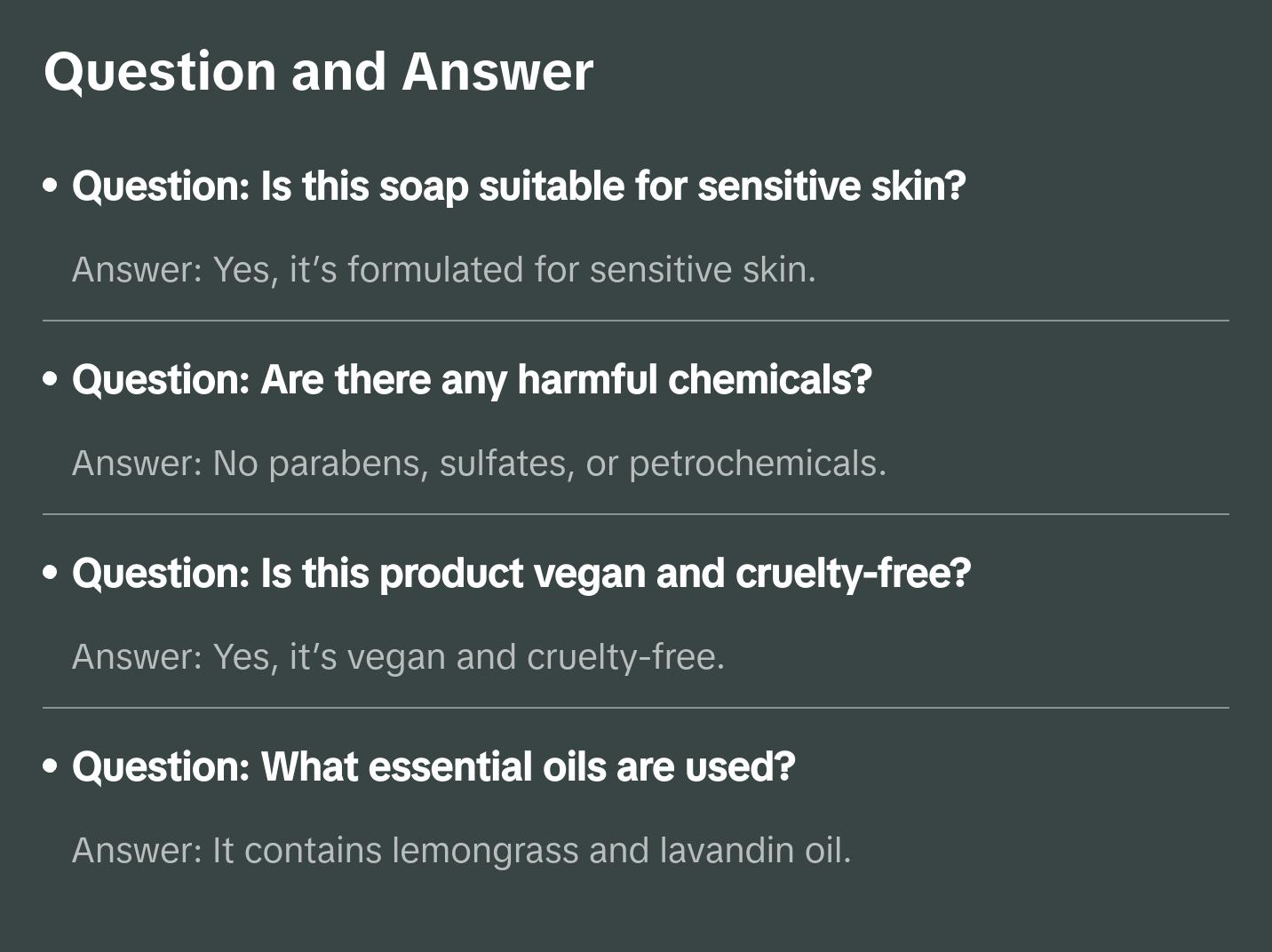Expand the sensitive skin question
The height and width of the screenshot is (952, 1272).
(519, 186)
